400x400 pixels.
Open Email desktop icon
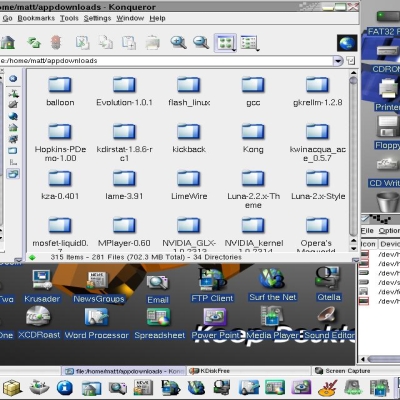tap(158, 289)
